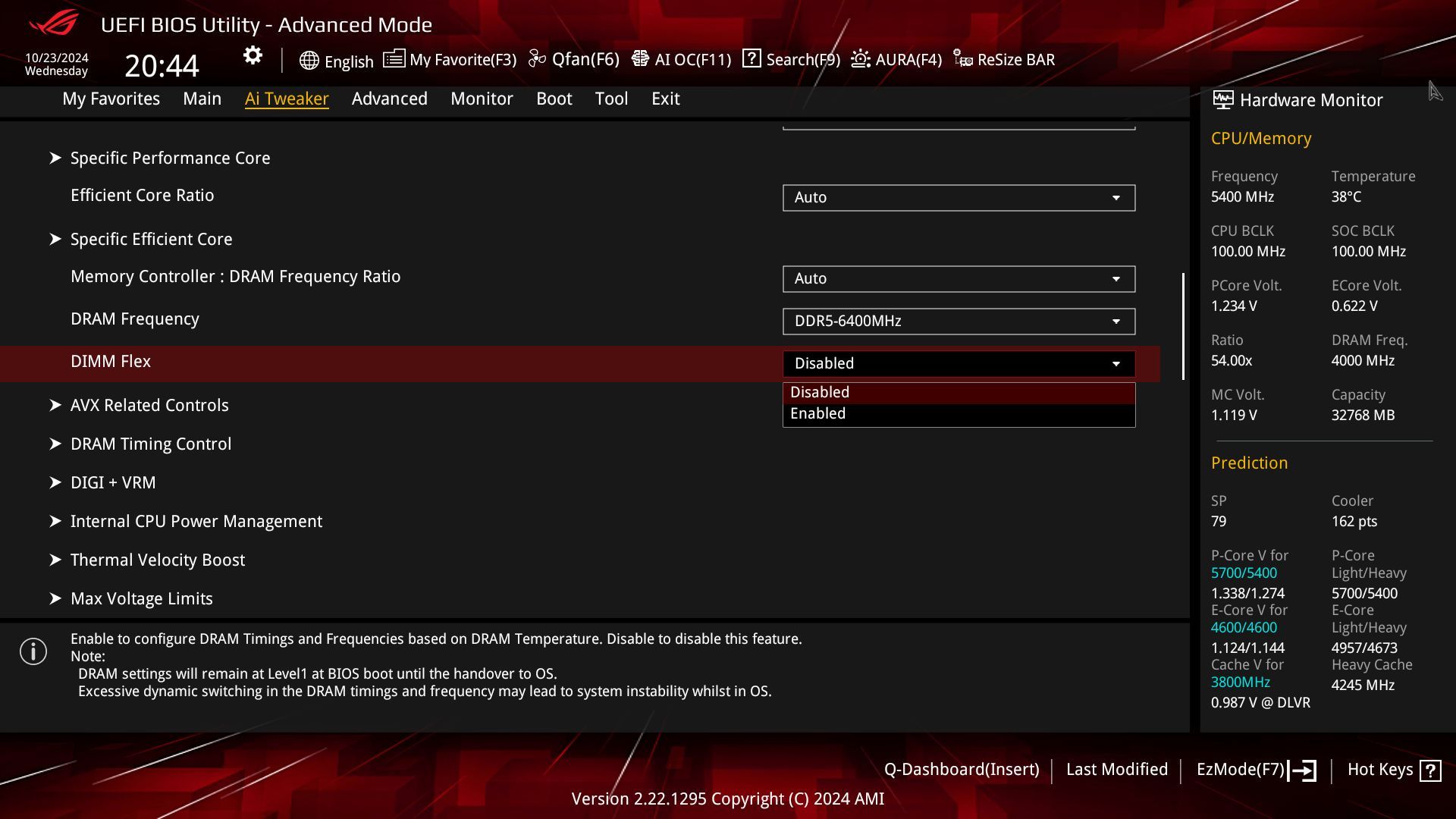Click the DIMM Flex label
This screenshot has height=819, width=1456.
(111, 361)
